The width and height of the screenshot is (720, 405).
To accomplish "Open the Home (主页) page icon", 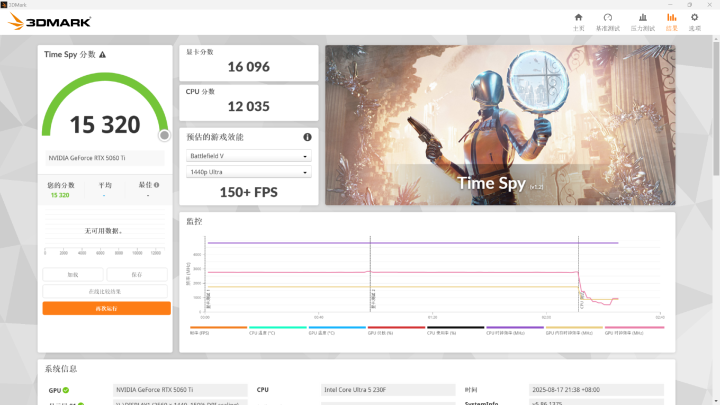I will (x=578, y=20).
